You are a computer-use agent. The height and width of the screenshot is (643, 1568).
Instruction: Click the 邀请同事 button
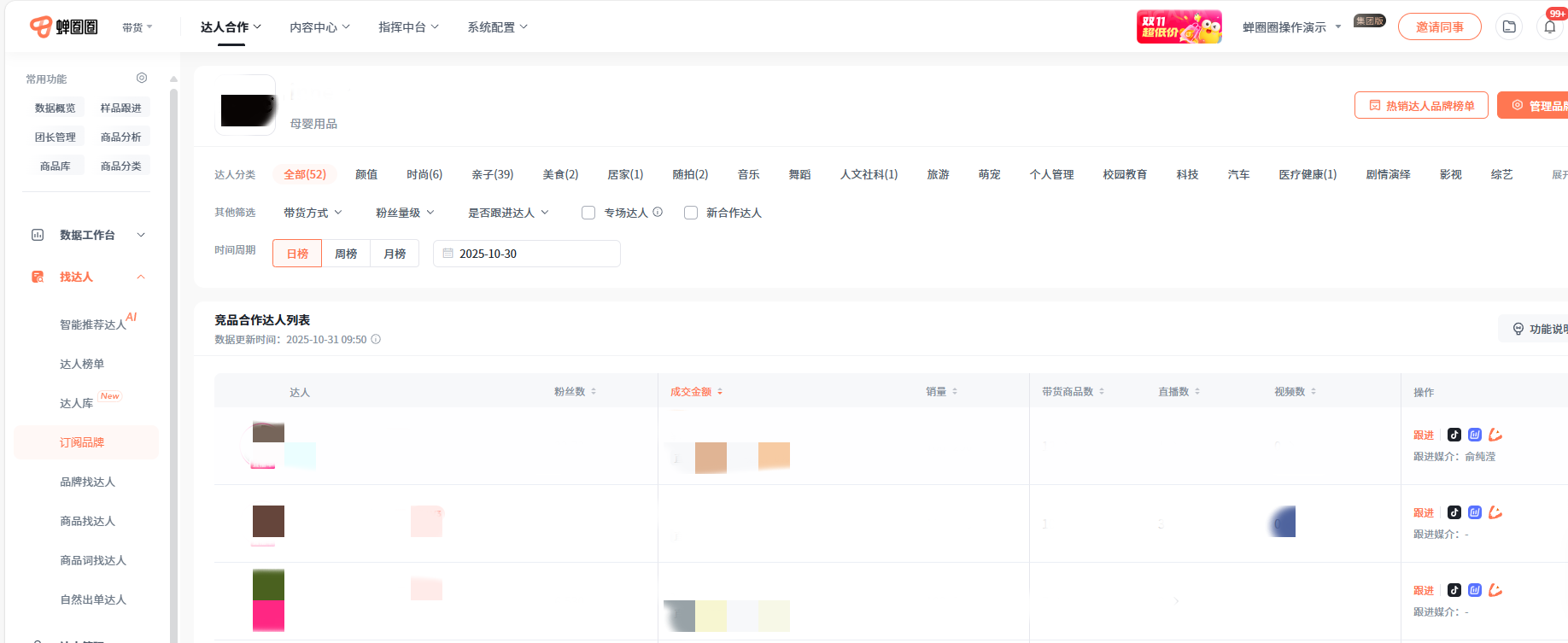click(1439, 26)
